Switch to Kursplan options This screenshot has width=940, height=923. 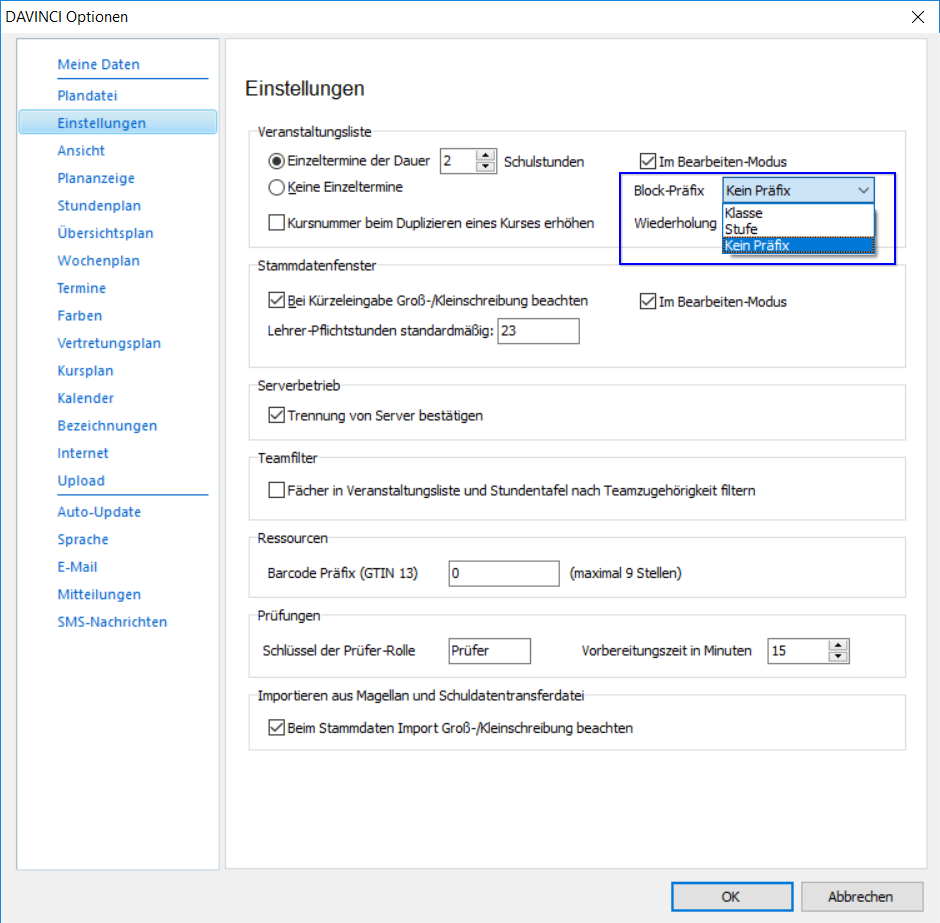[x=85, y=371]
